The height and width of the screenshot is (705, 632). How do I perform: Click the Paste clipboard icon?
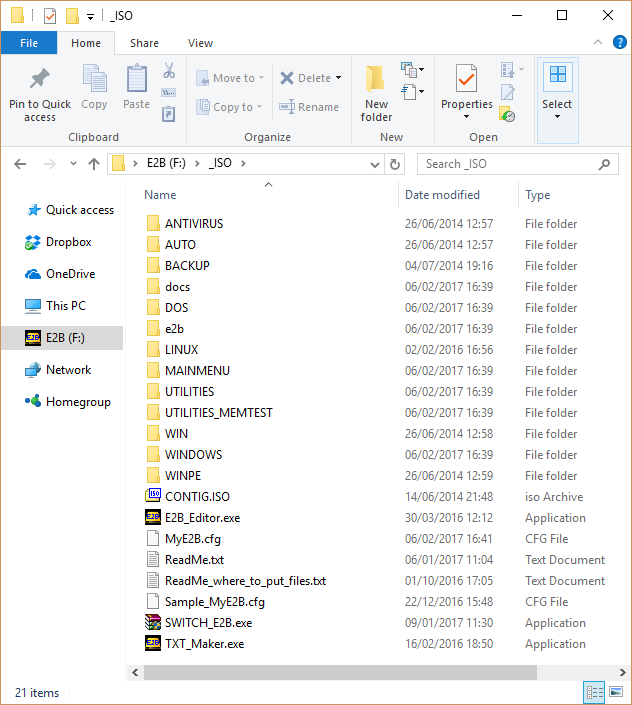point(137,78)
